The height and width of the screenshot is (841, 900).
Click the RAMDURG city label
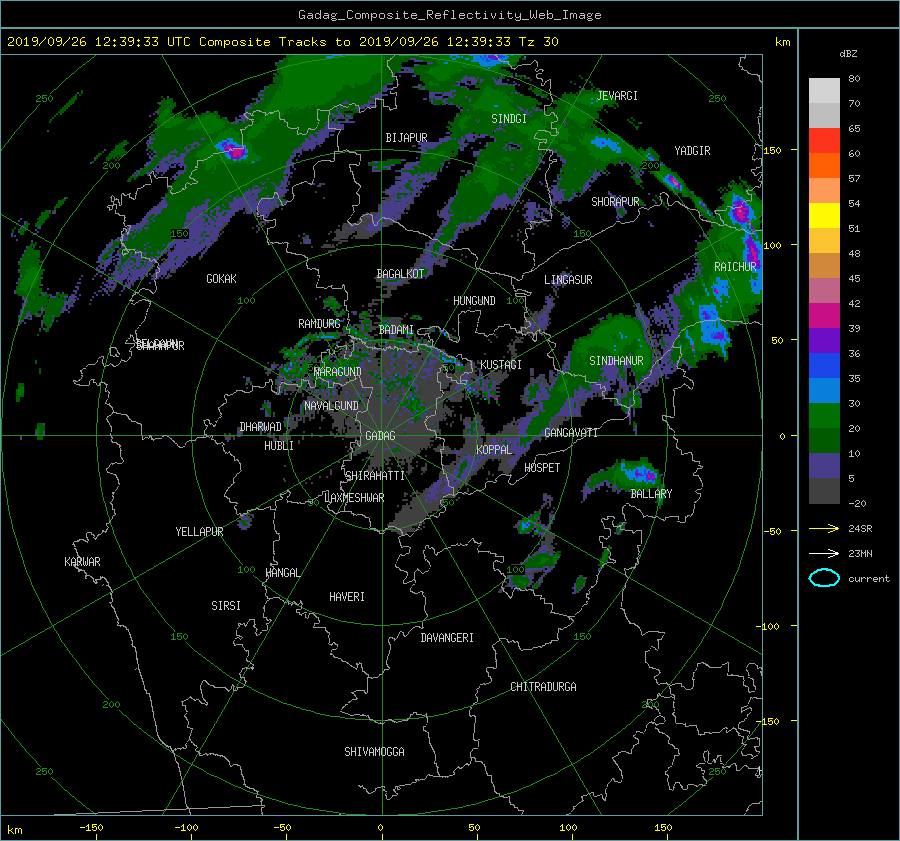pyautogui.click(x=319, y=324)
